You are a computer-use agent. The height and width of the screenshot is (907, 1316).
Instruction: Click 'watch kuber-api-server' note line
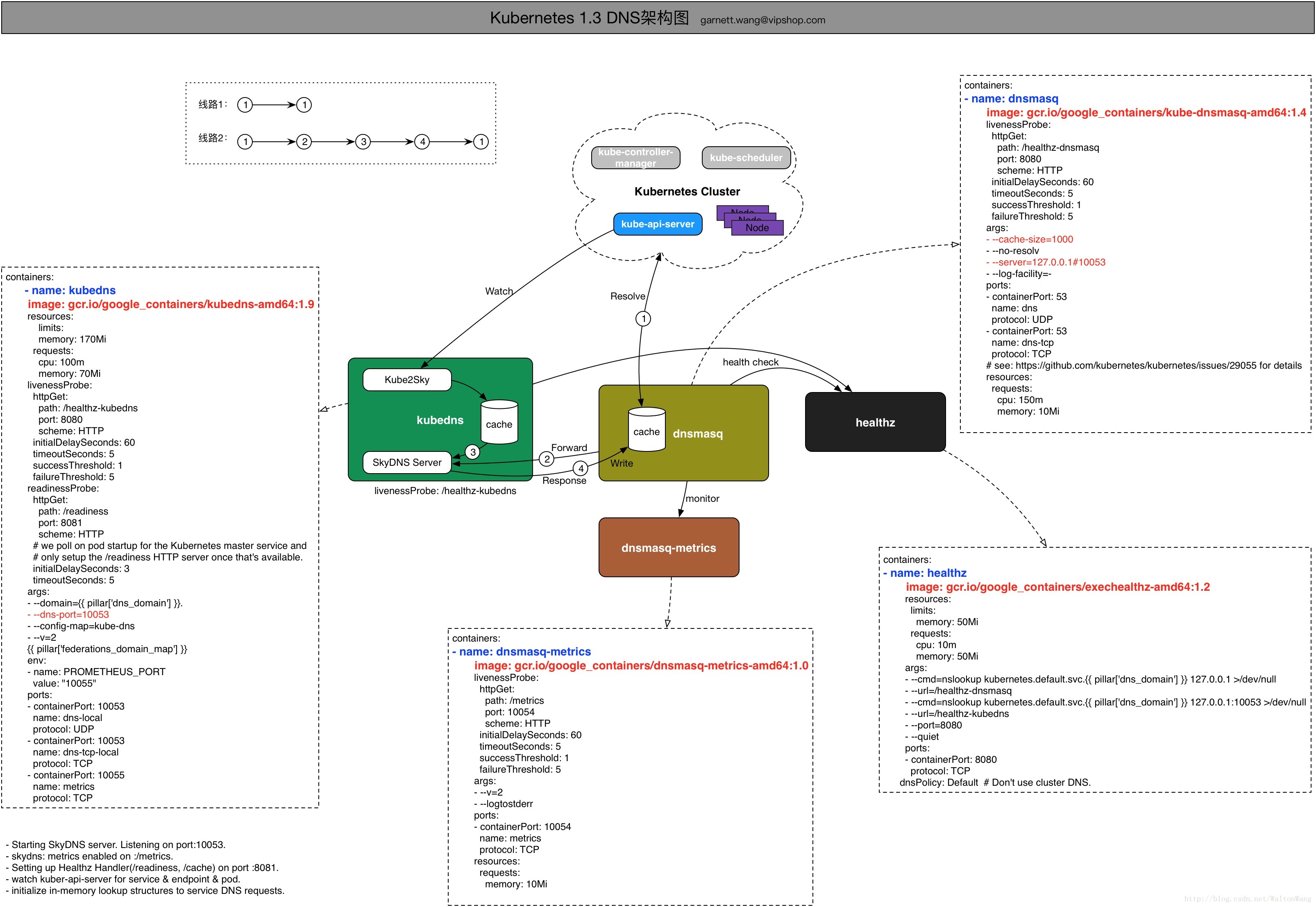pyautogui.click(x=123, y=879)
